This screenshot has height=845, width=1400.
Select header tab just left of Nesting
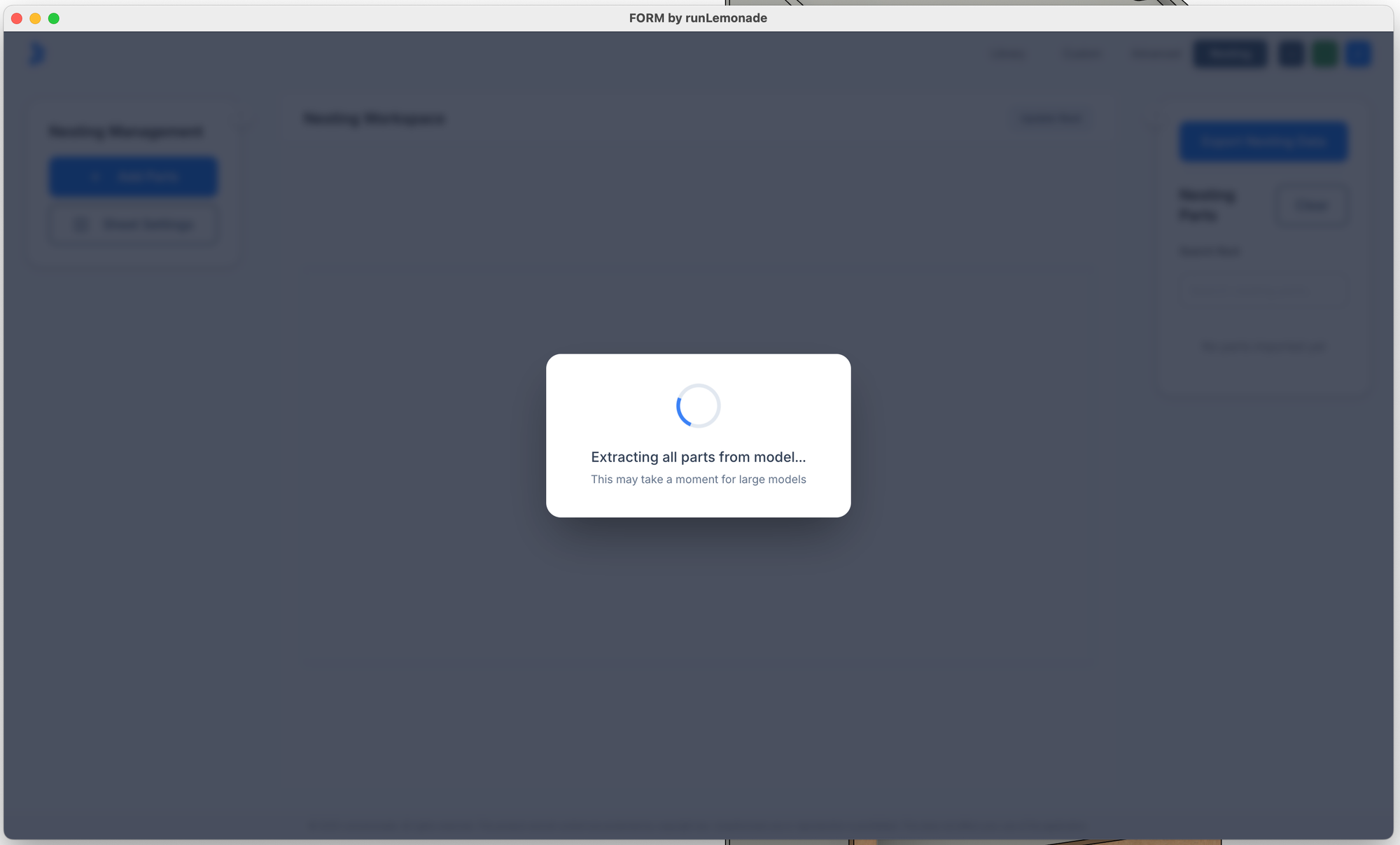(1156, 54)
